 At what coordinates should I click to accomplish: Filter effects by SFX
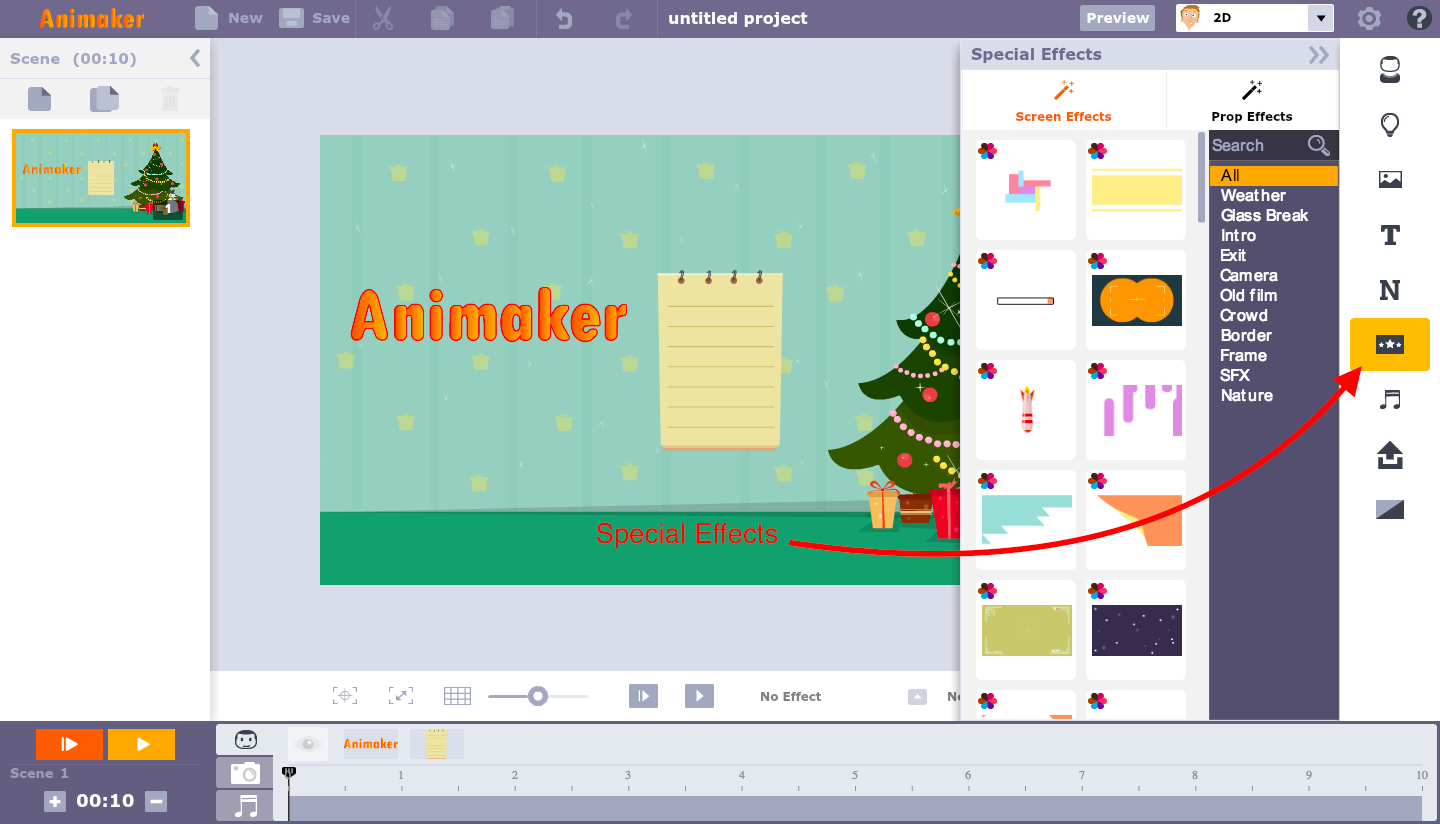(1235, 376)
